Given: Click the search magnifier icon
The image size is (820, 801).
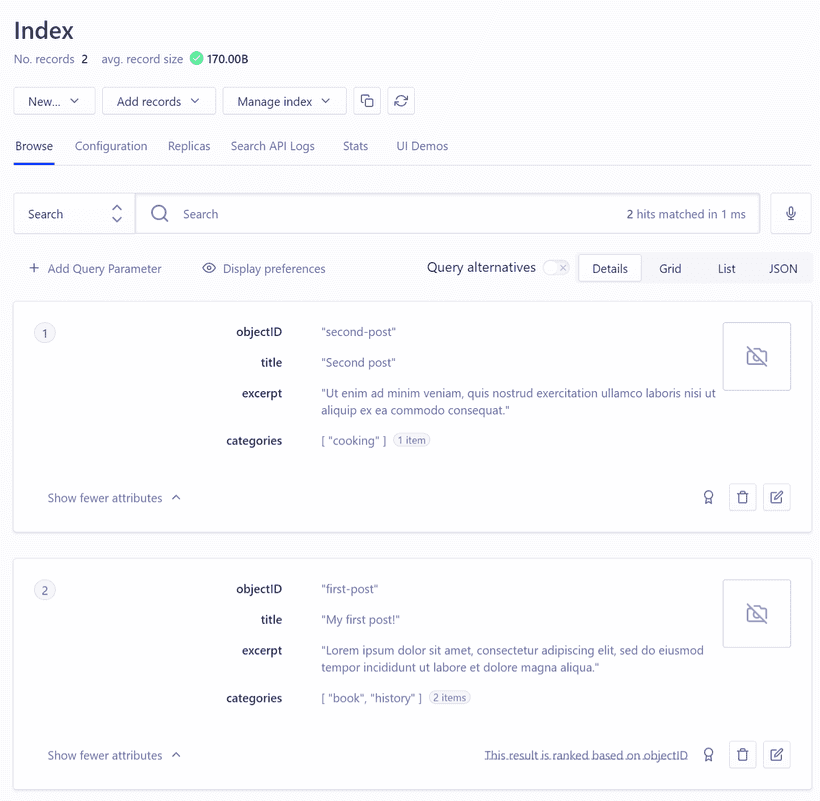Looking at the screenshot, I should tap(159, 213).
